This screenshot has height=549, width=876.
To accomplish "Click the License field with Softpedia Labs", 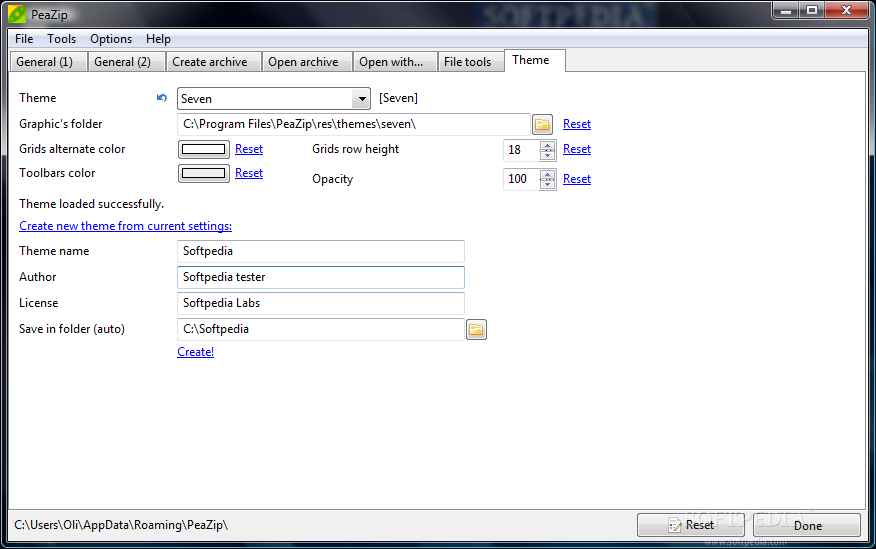I will 321,303.
